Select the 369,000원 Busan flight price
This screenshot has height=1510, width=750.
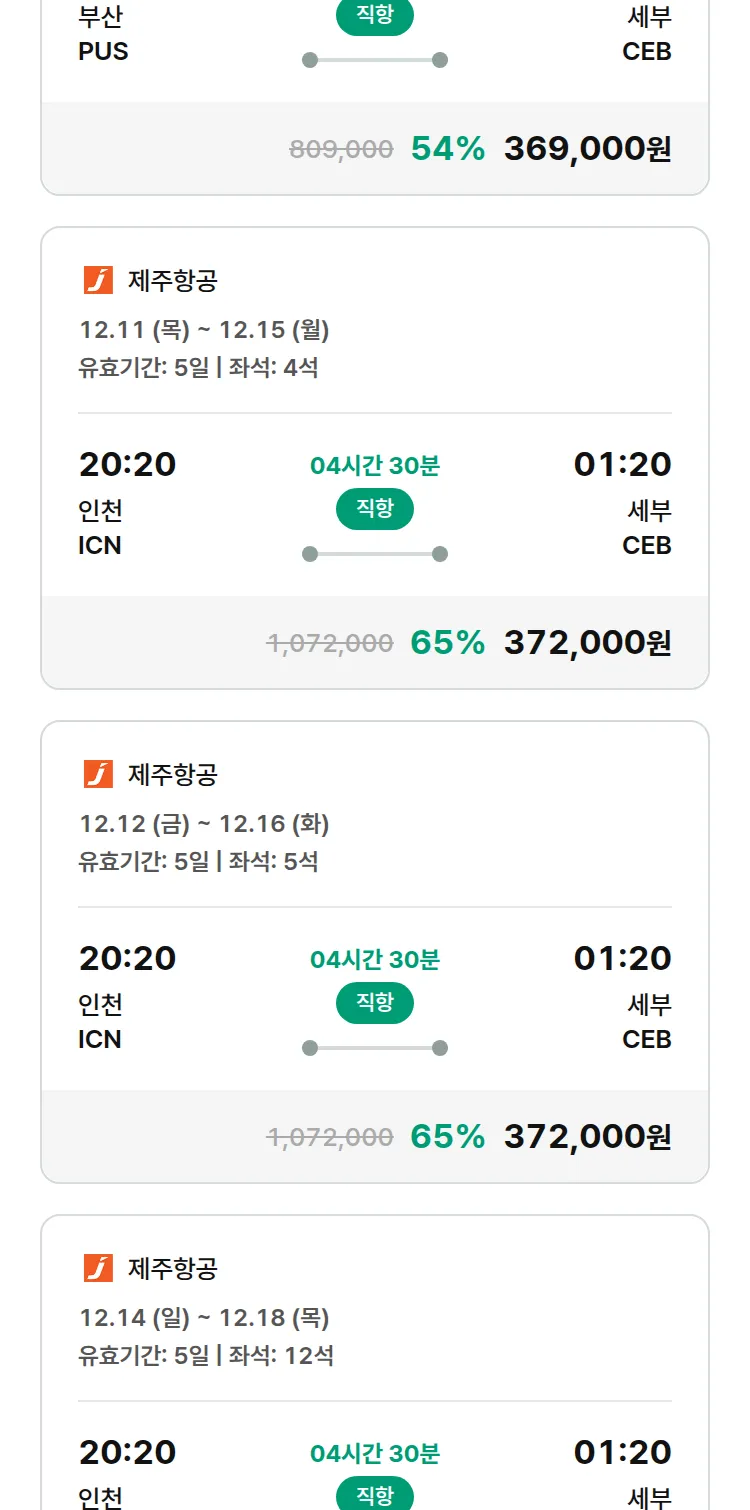pos(587,149)
